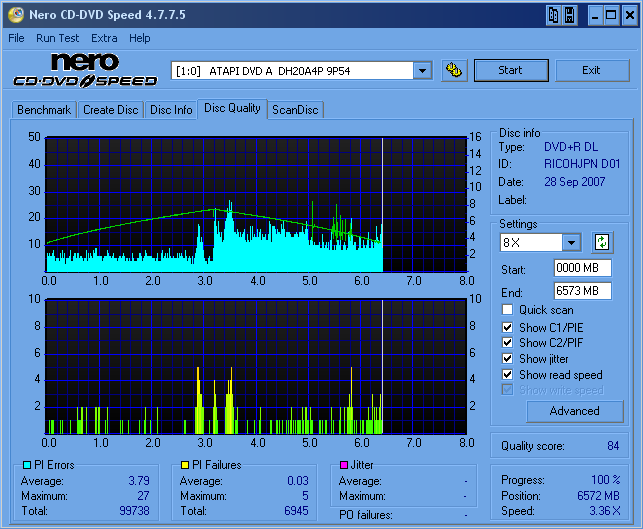Click the Position value 6572 MB
Viewport: 643px width, 529px height.
coord(598,496)
